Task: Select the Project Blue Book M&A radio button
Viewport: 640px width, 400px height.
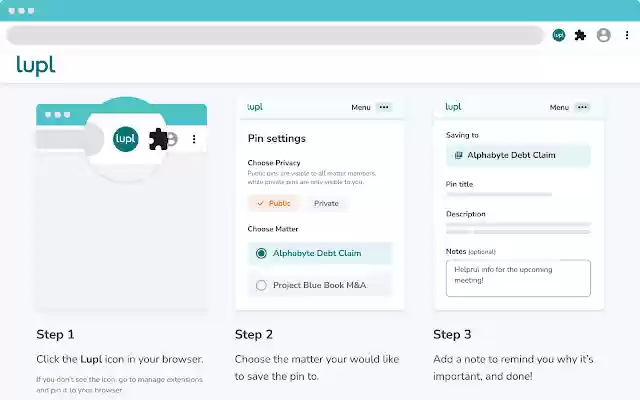Action: tap(261, 285)
